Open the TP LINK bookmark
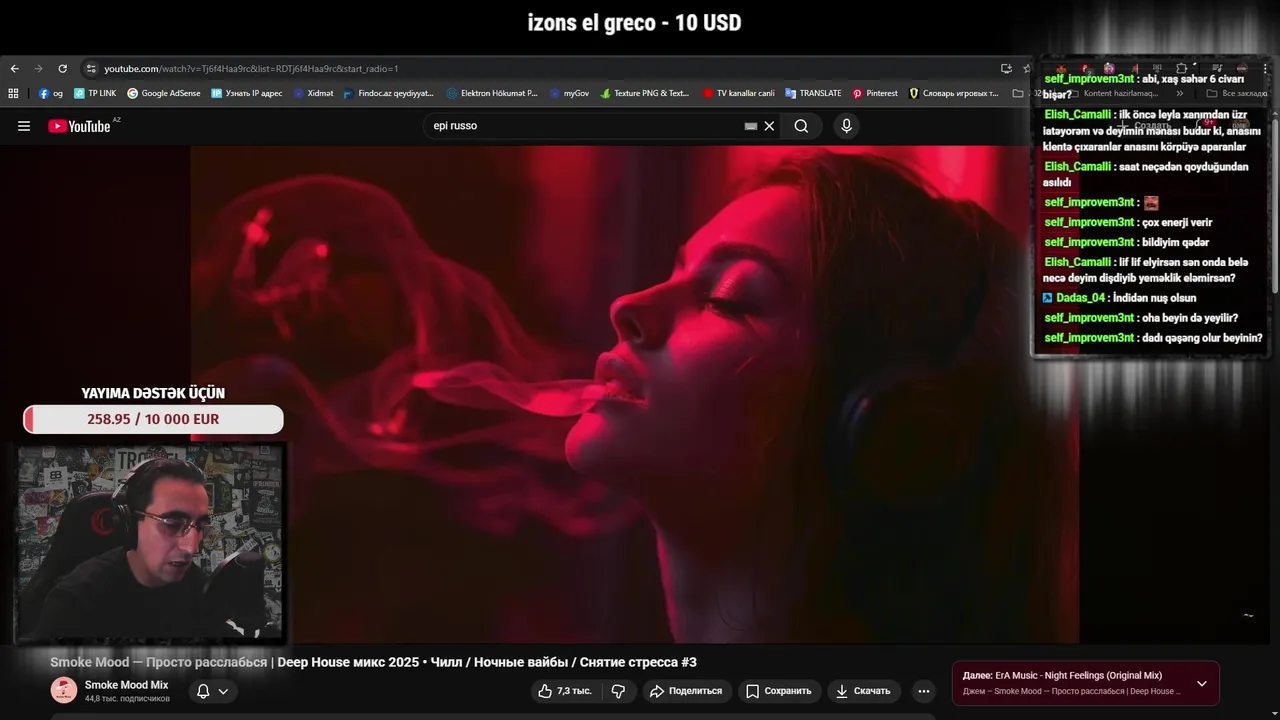Screen dimensions: 1280x720 95,93
